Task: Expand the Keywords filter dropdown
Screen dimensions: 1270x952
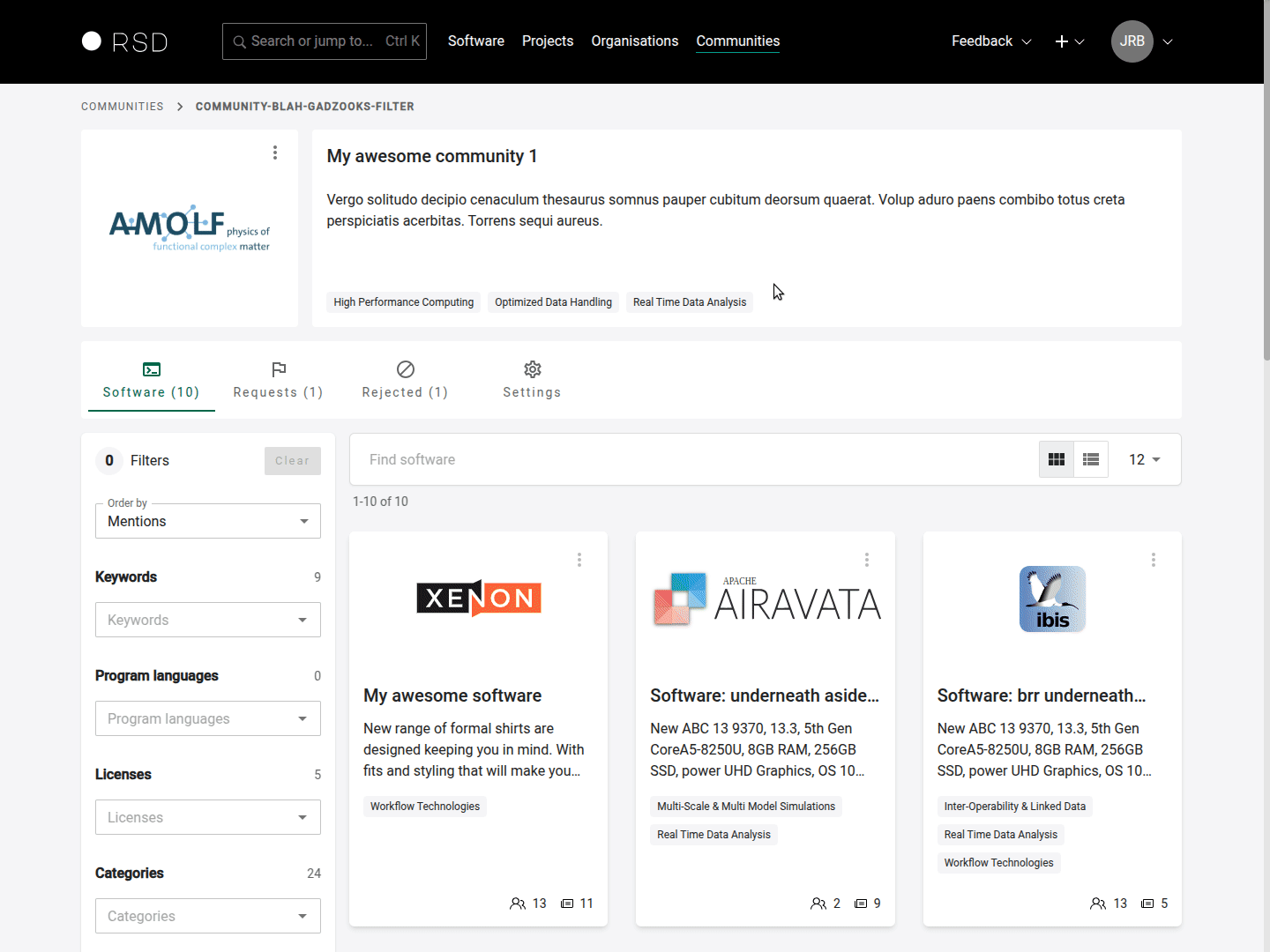Action: coord(208,620)
